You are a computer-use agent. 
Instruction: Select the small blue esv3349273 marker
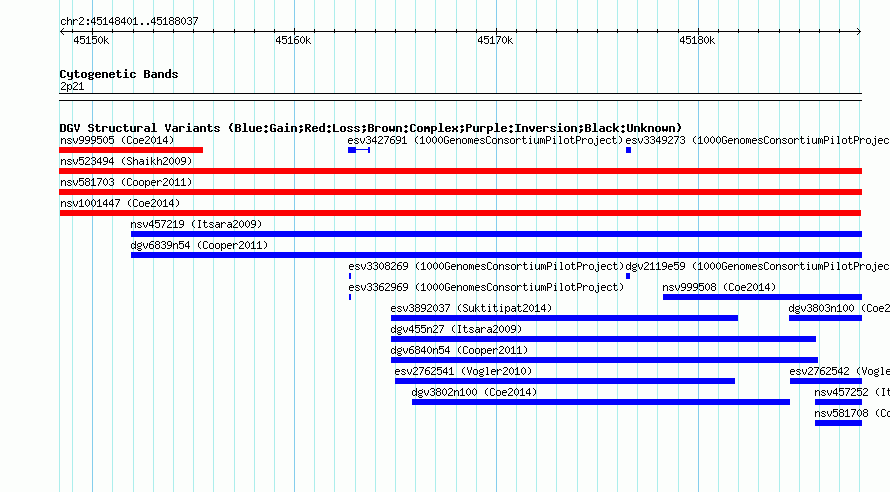628,150
